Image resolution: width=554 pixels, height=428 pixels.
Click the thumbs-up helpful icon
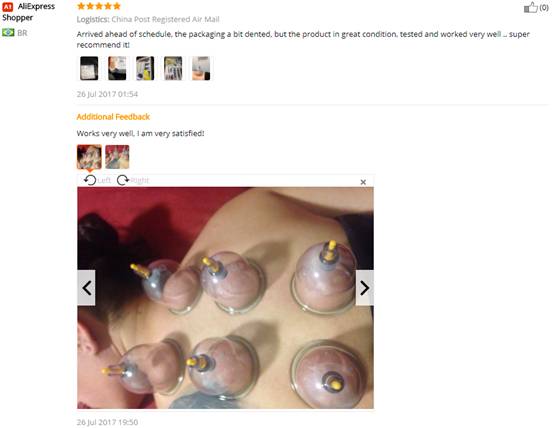(530, 7)
